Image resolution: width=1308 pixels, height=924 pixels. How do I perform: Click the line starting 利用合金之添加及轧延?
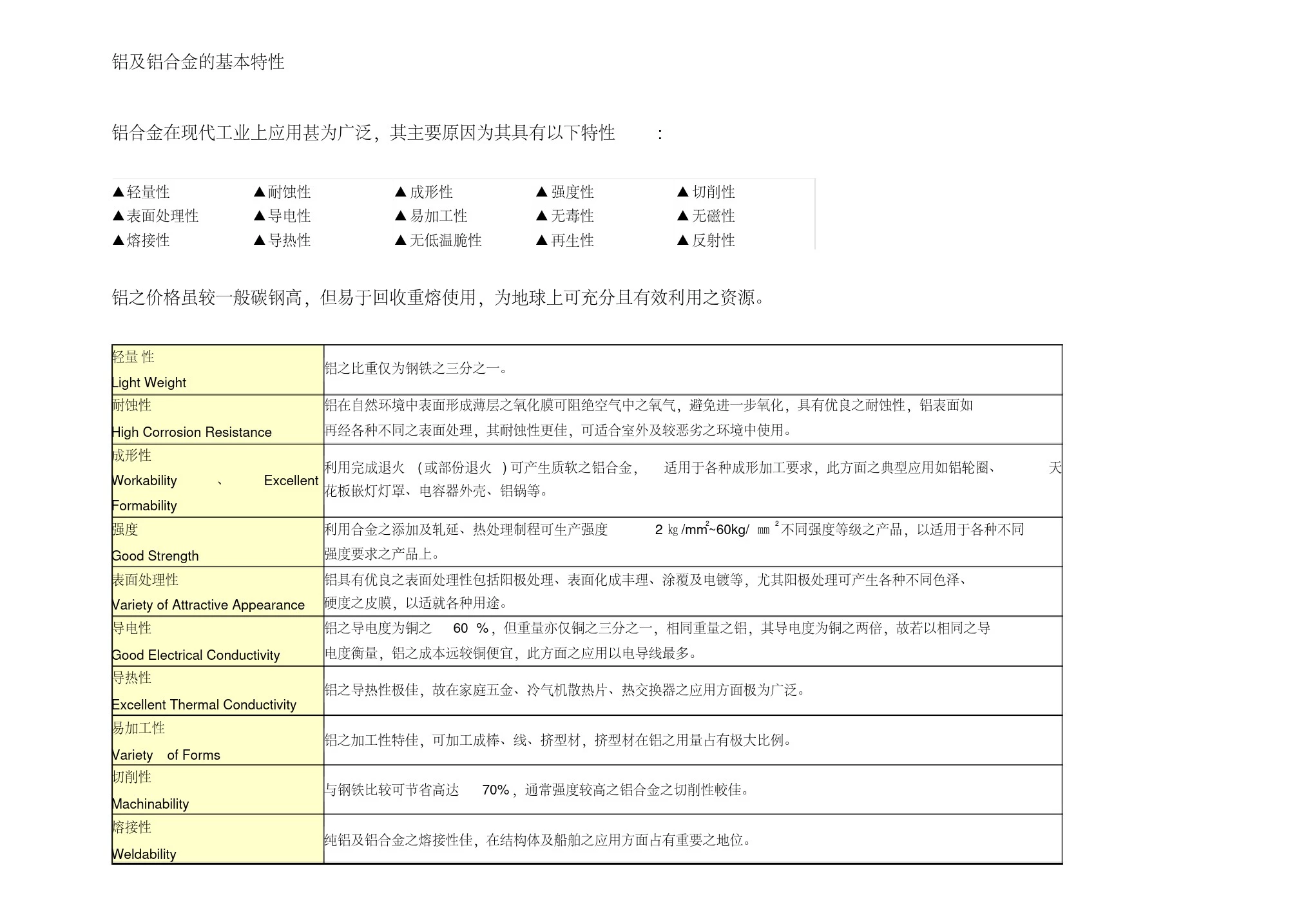tap(674, 530)
